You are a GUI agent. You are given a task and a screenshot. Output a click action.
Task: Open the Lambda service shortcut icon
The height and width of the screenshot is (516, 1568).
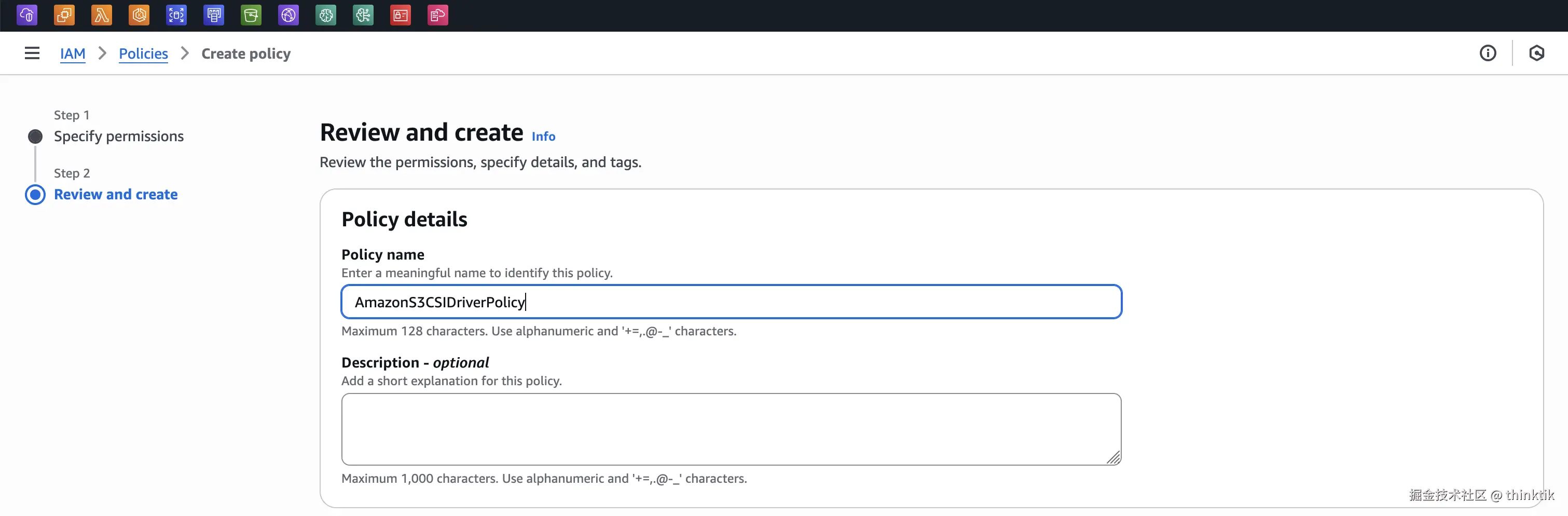click(102, 15)
